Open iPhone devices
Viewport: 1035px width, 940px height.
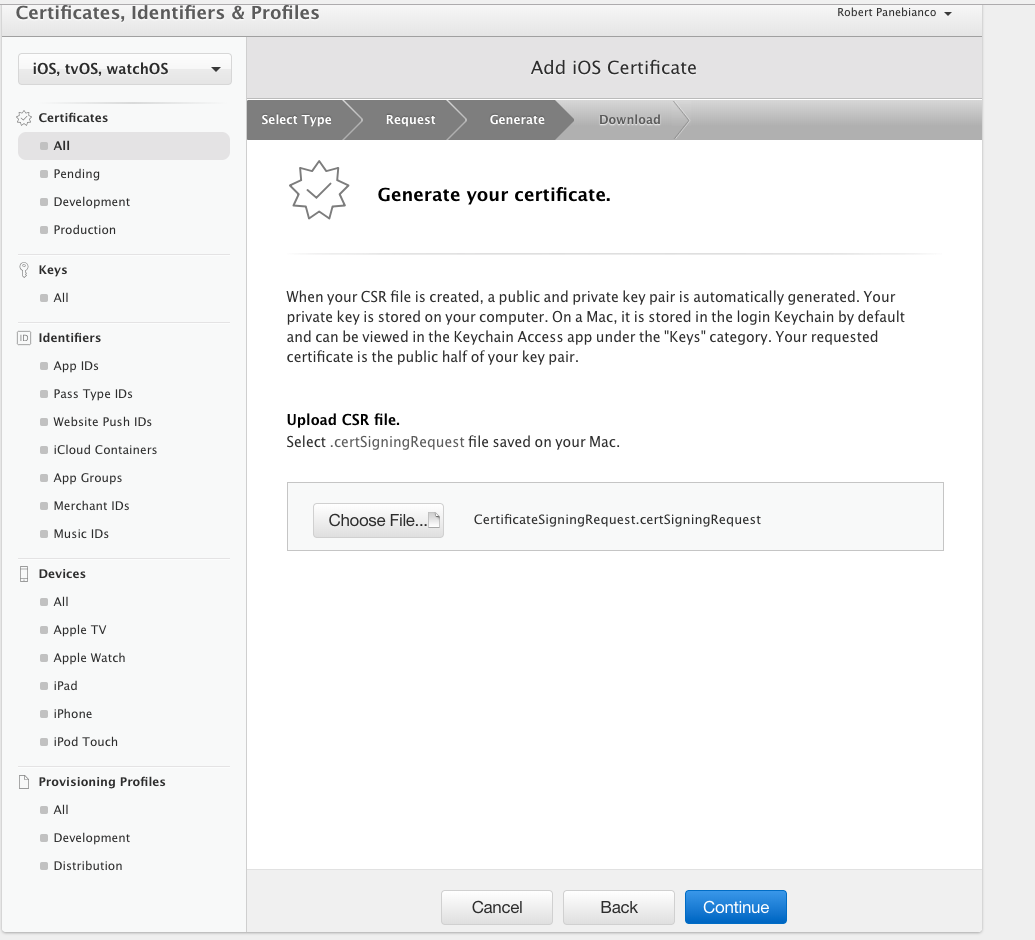coord(73,714)
